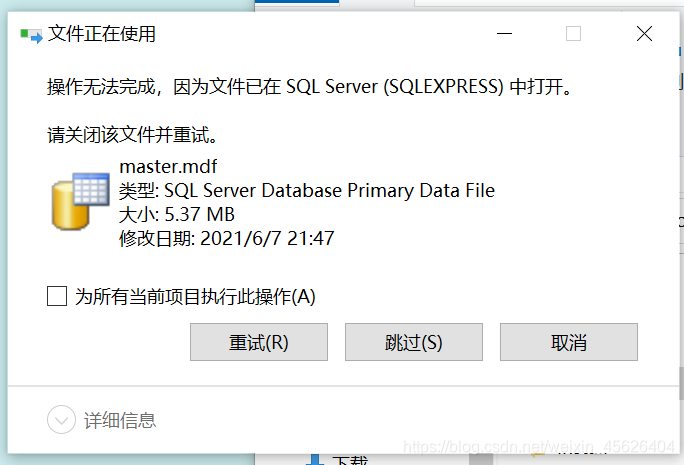Click the 跳过(S) button
684x465 pixels.
point(414,342)
